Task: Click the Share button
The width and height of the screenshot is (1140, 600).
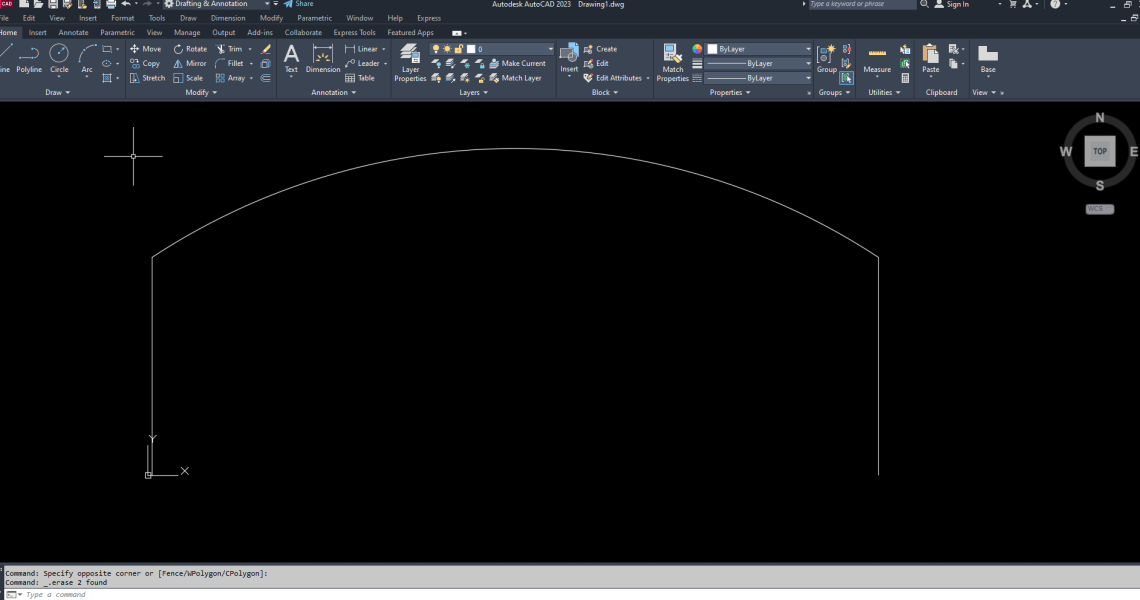Action: (x=299, y=4)
